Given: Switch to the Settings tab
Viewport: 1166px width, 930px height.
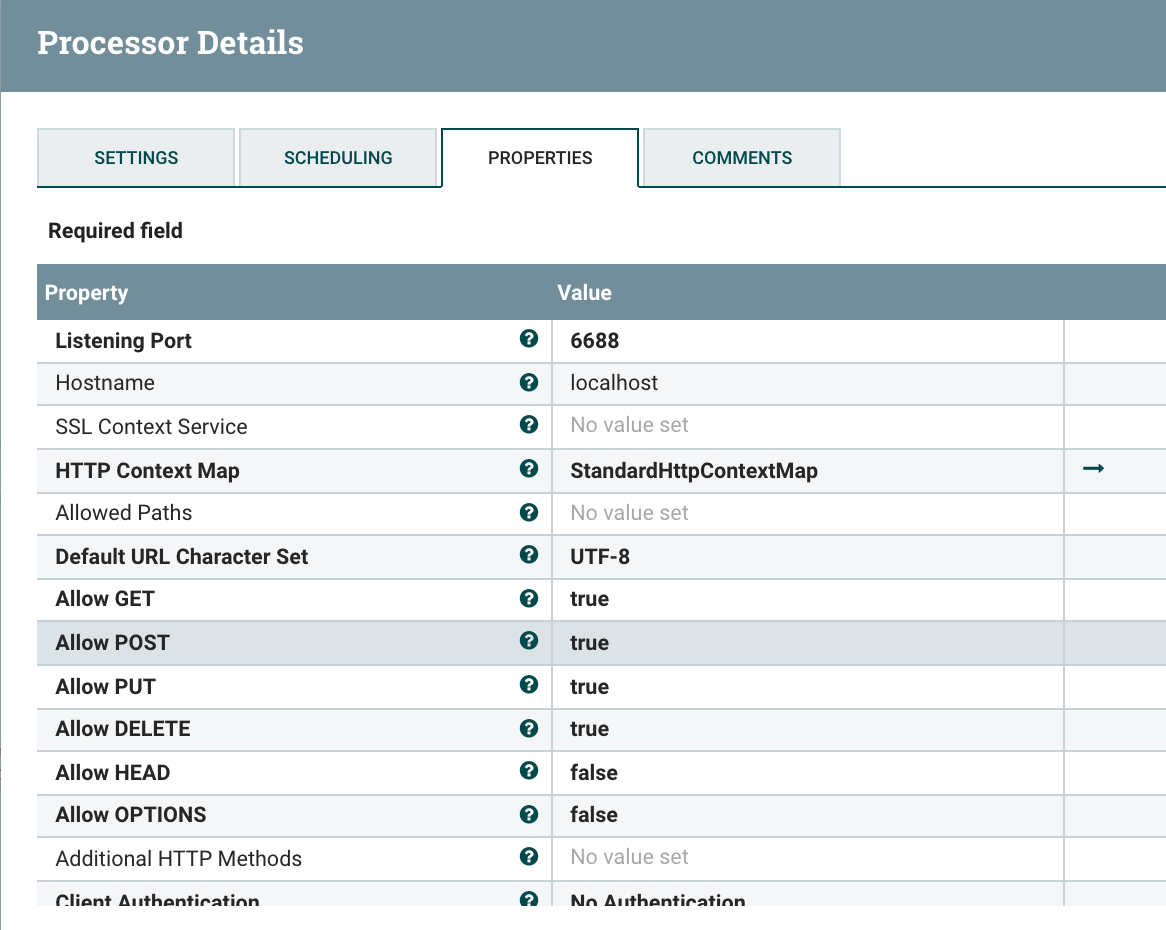Looking at the screenshot, I should point(135,157).
